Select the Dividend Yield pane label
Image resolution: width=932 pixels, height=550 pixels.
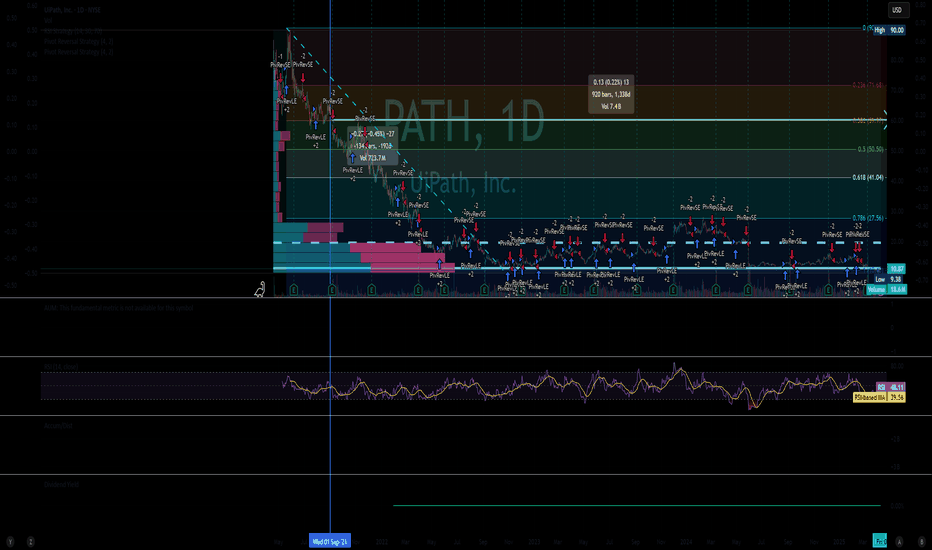pos(61,485)
